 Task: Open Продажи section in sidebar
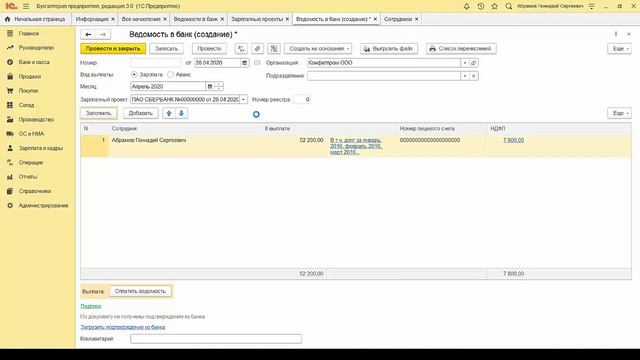point(29,76)
